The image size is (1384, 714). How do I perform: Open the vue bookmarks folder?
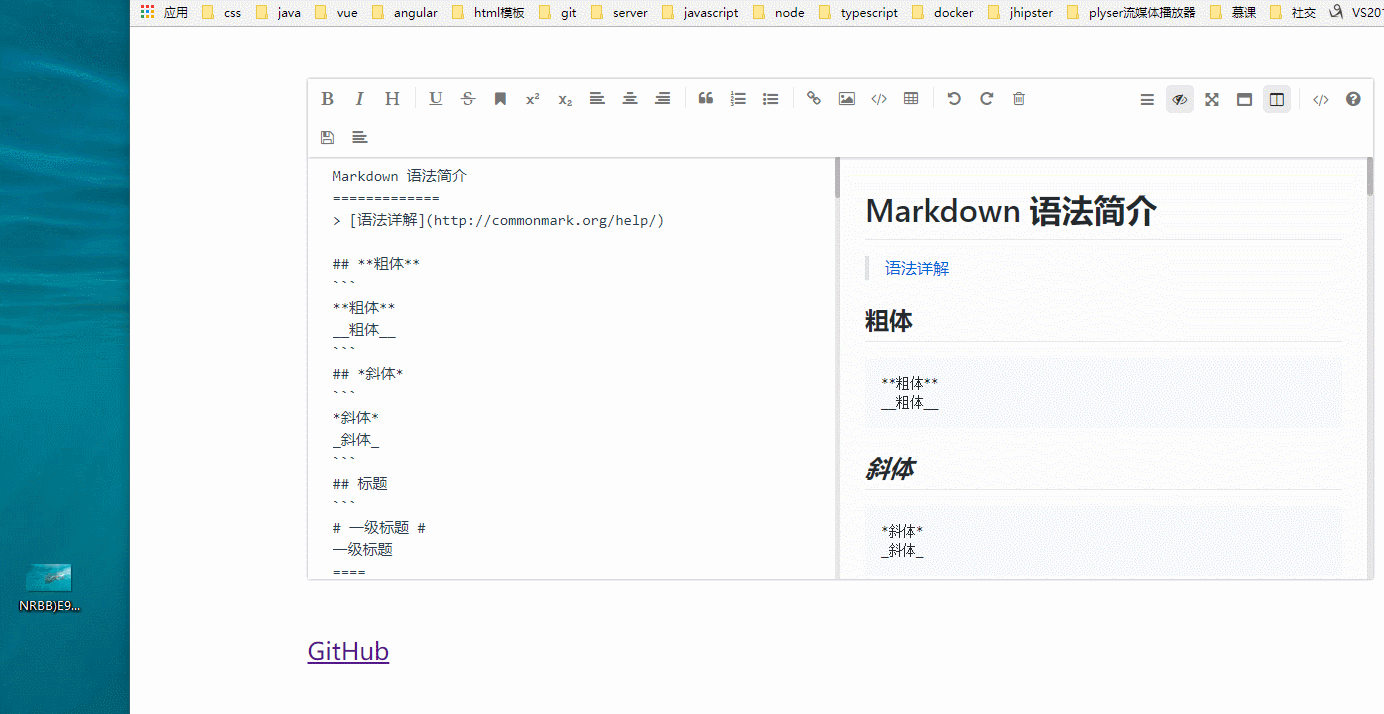coord(336,13)
